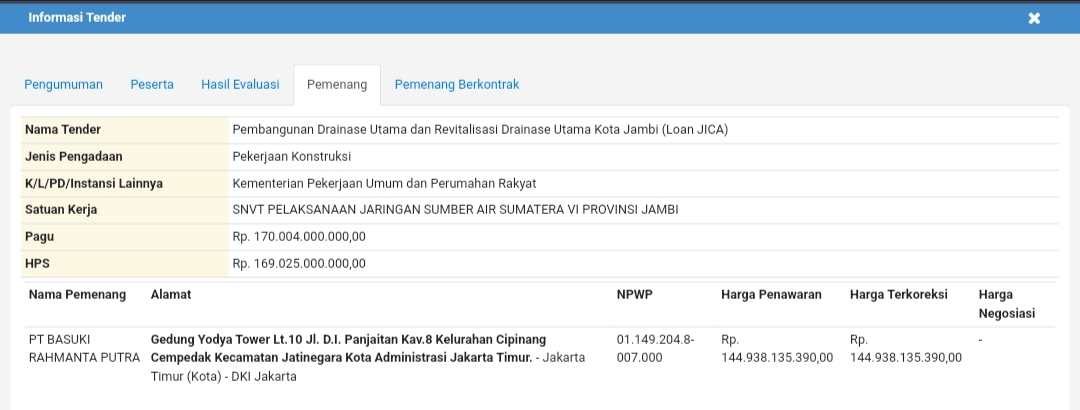Click the Gedung Yodya Tower address text
Image resolution: width=1080 pixels, height=410 pixels.
click(x=368, y=358)
